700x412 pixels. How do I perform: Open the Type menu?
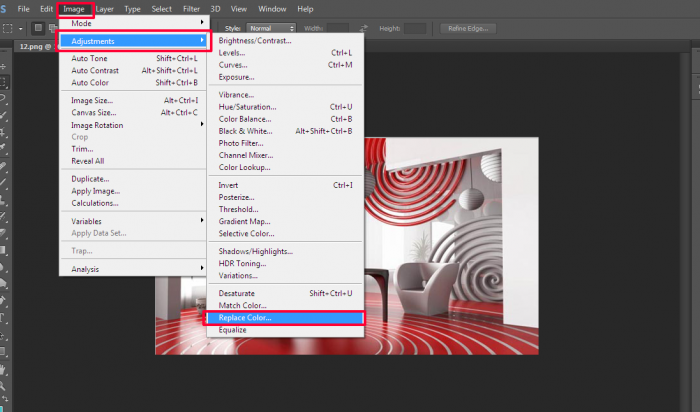point(132,9)
